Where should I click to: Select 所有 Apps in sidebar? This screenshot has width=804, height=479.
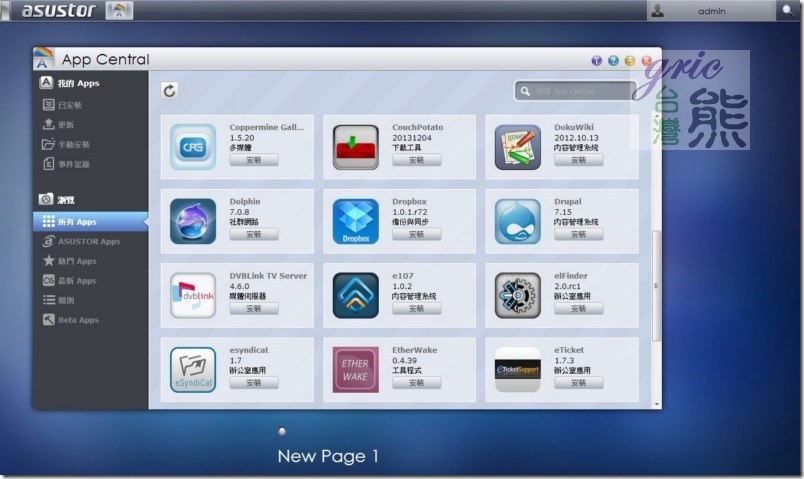pyautogui.click(x=91, y=222)
